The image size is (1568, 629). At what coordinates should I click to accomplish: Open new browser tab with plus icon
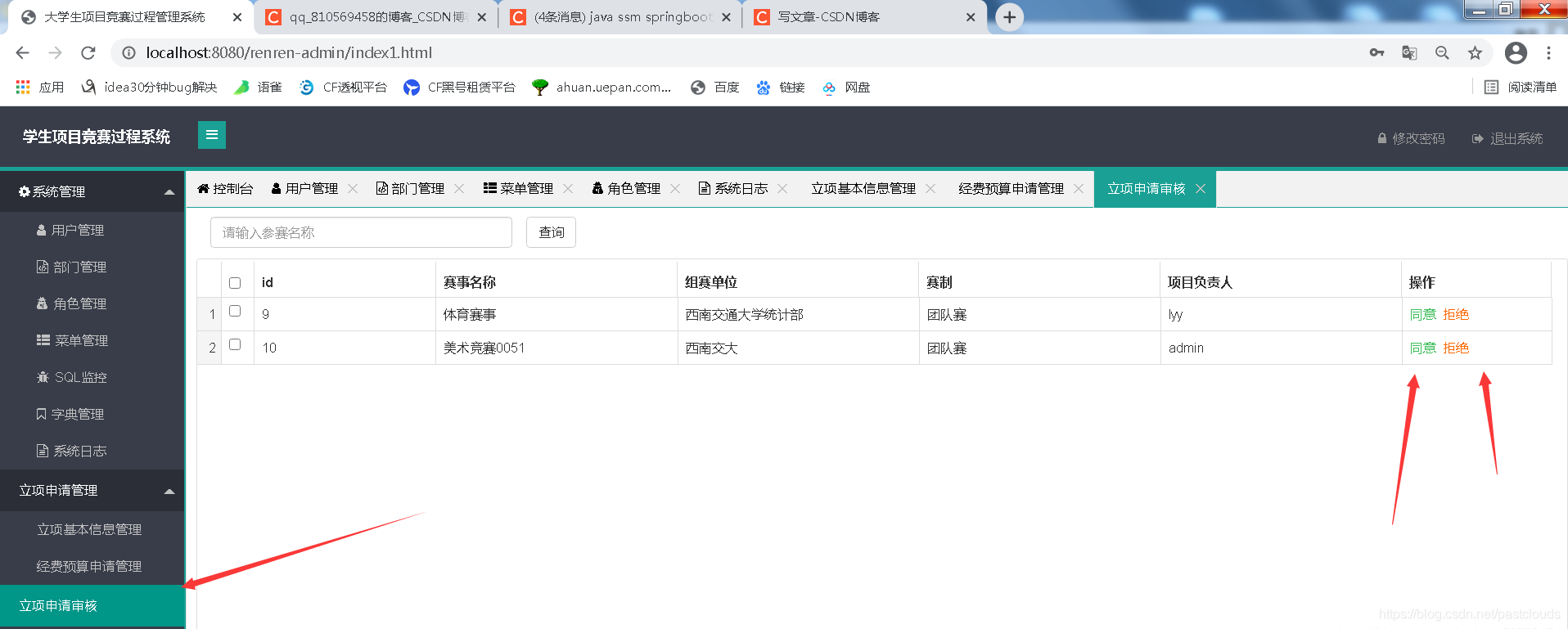[1010, 17]
